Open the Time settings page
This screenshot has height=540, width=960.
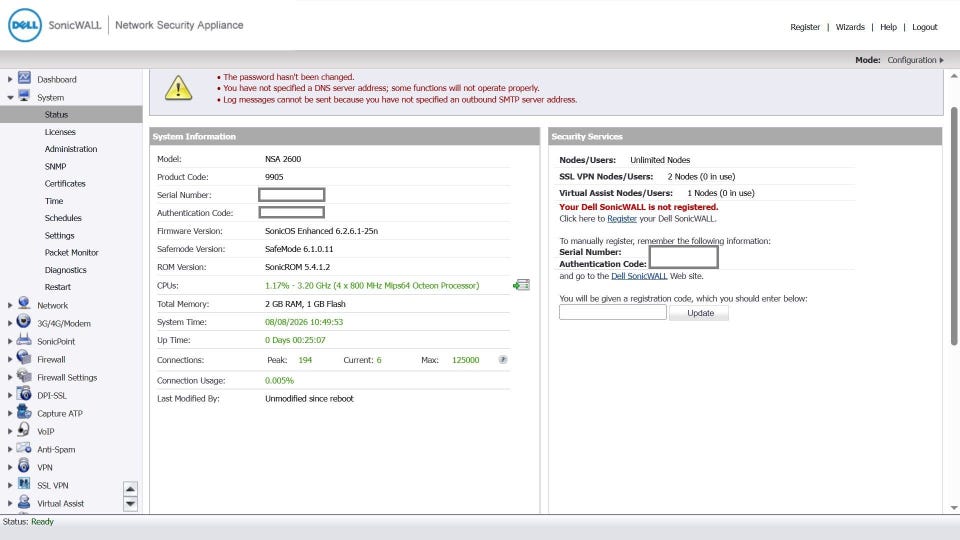54,201
